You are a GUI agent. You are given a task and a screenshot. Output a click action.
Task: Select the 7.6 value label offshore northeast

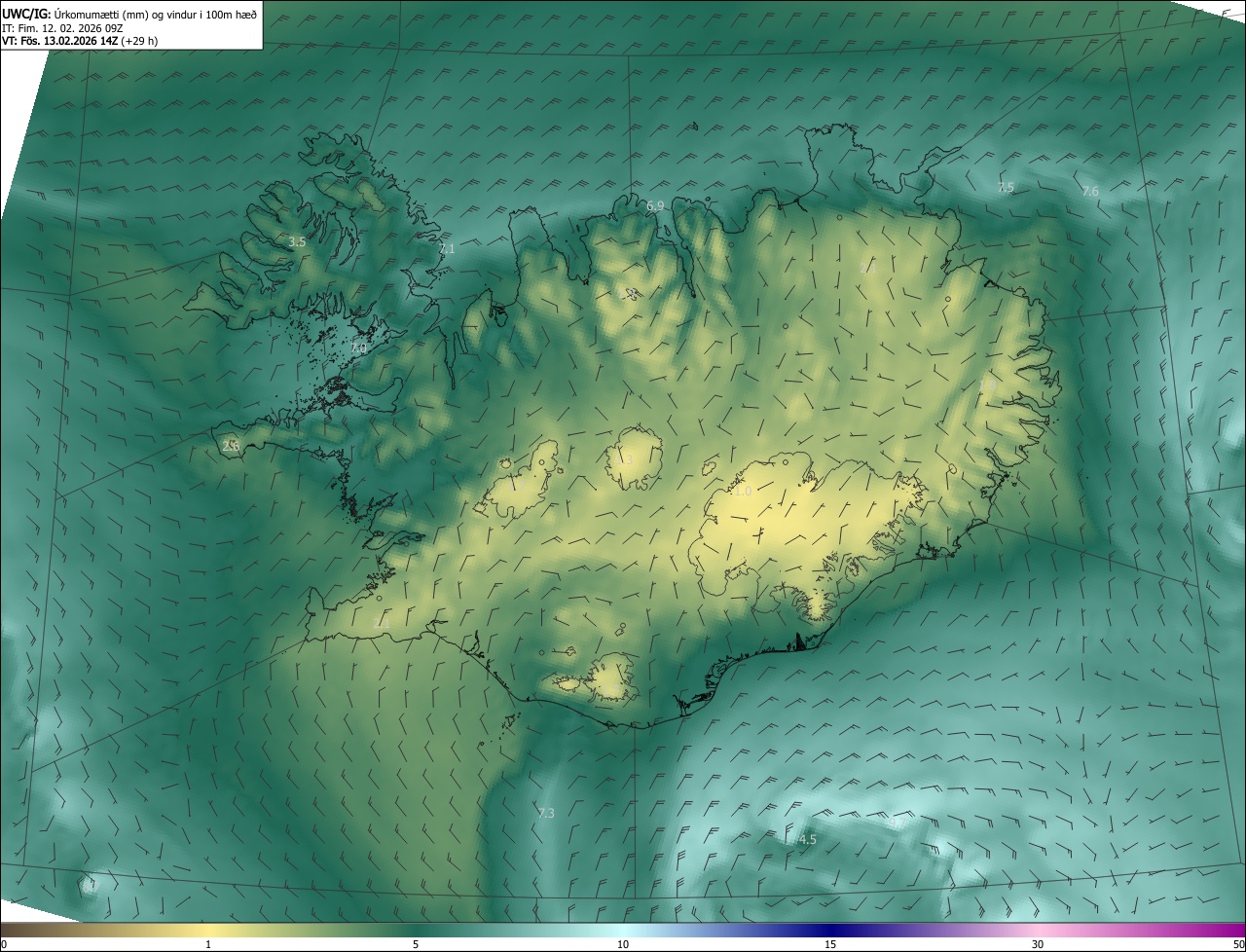coord(1090,192)
